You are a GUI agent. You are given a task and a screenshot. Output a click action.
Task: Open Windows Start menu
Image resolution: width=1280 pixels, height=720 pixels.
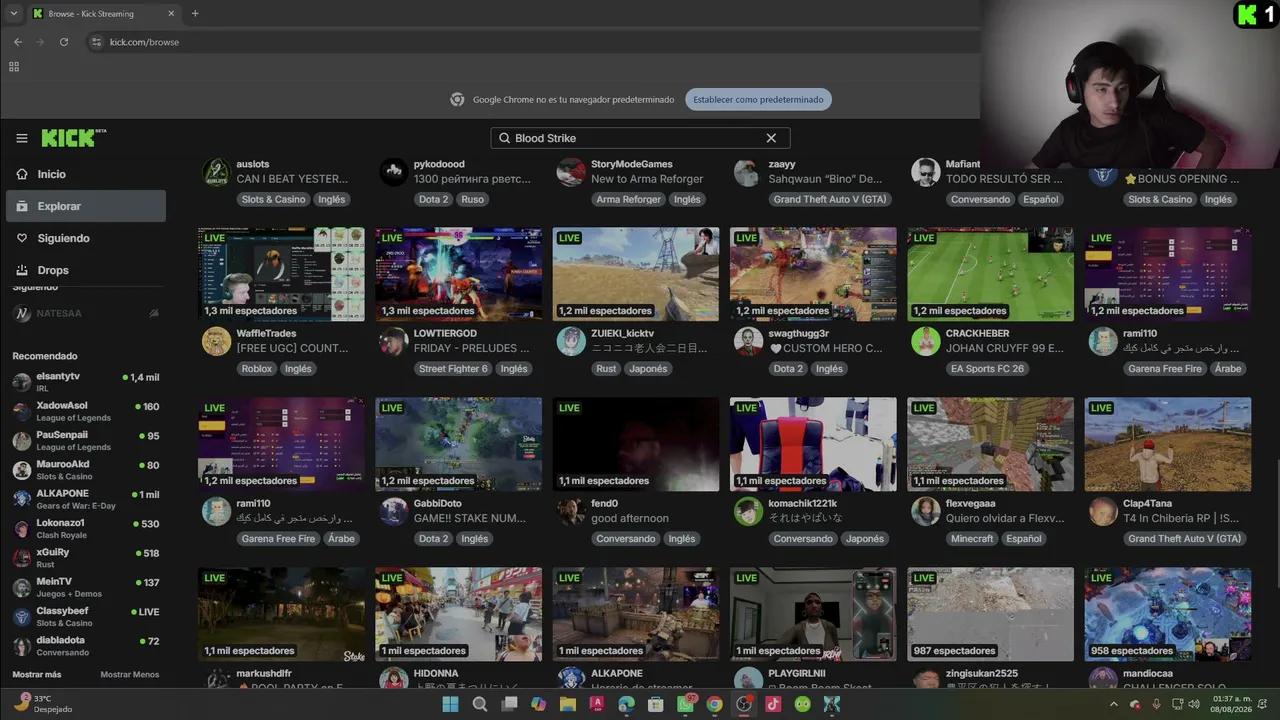[450, 704]
